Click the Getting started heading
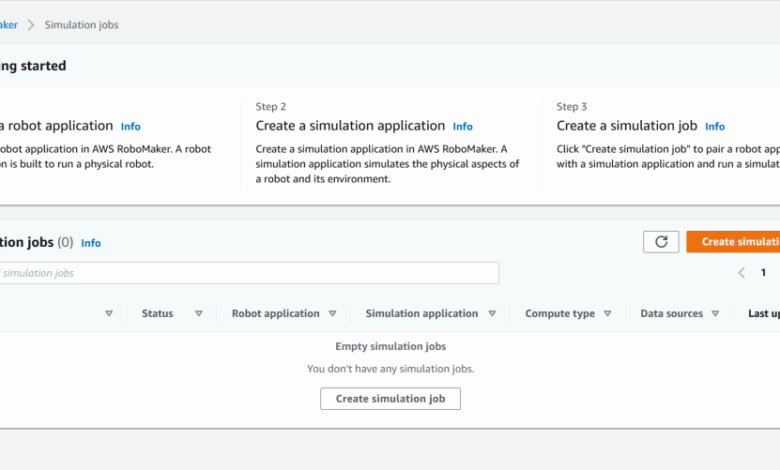The image size is (780, 470). [33, 66]
